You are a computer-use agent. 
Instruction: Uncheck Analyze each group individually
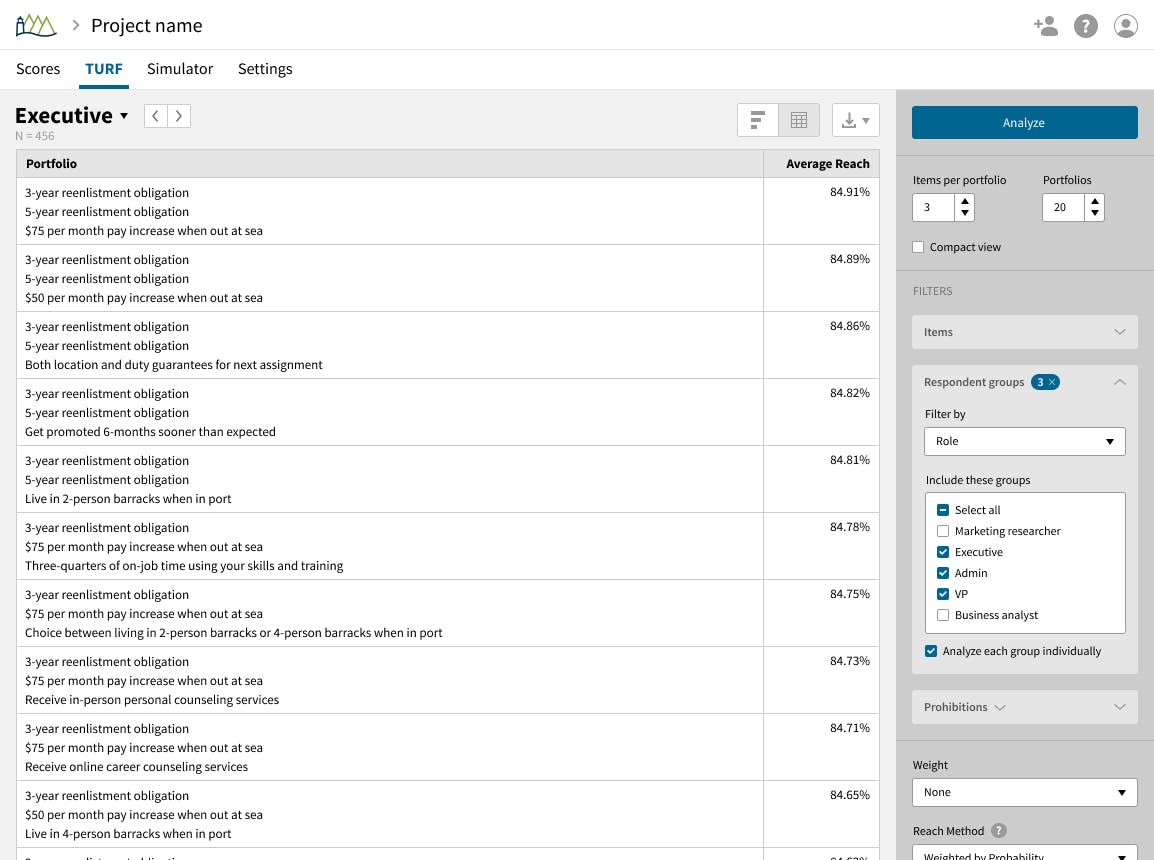[931, 651]
